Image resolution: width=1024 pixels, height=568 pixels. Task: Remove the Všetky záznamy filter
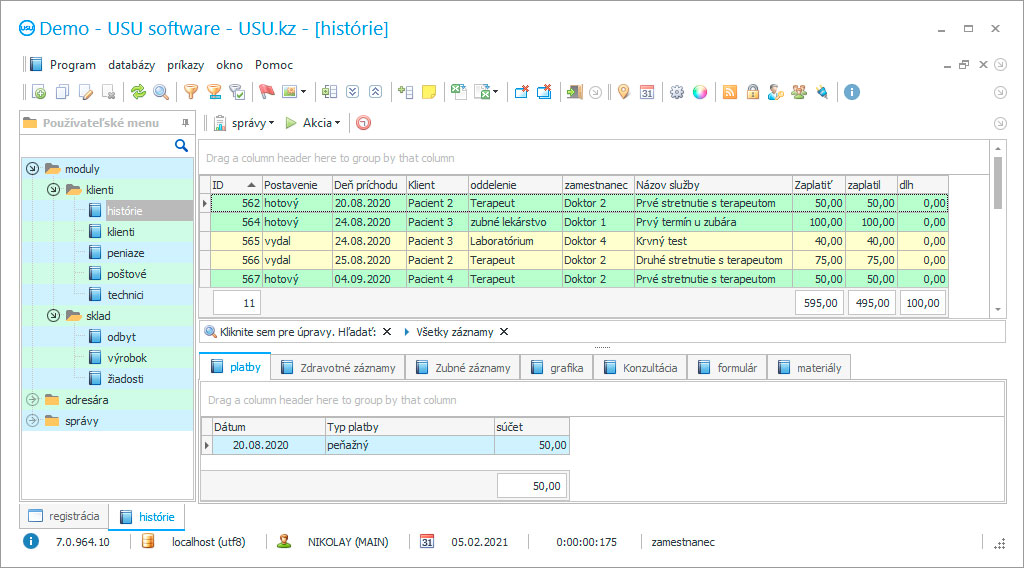point(504,332)
